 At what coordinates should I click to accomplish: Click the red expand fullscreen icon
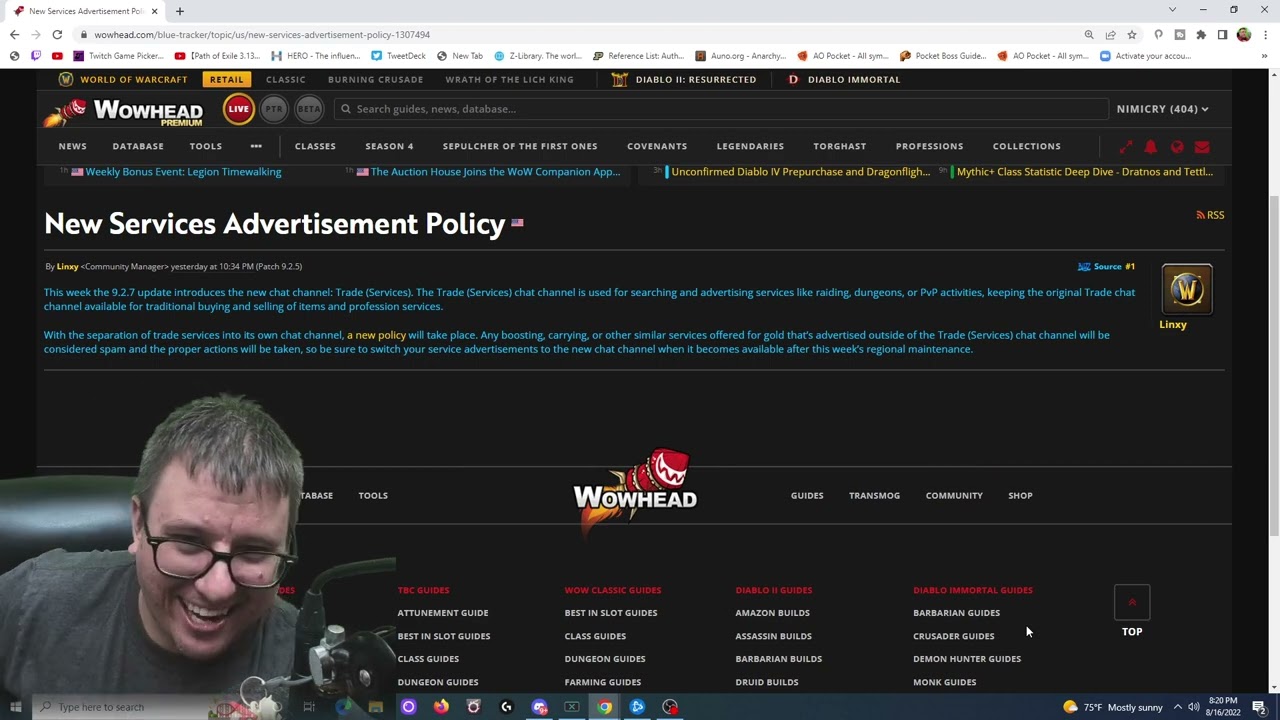point(1126,147)
